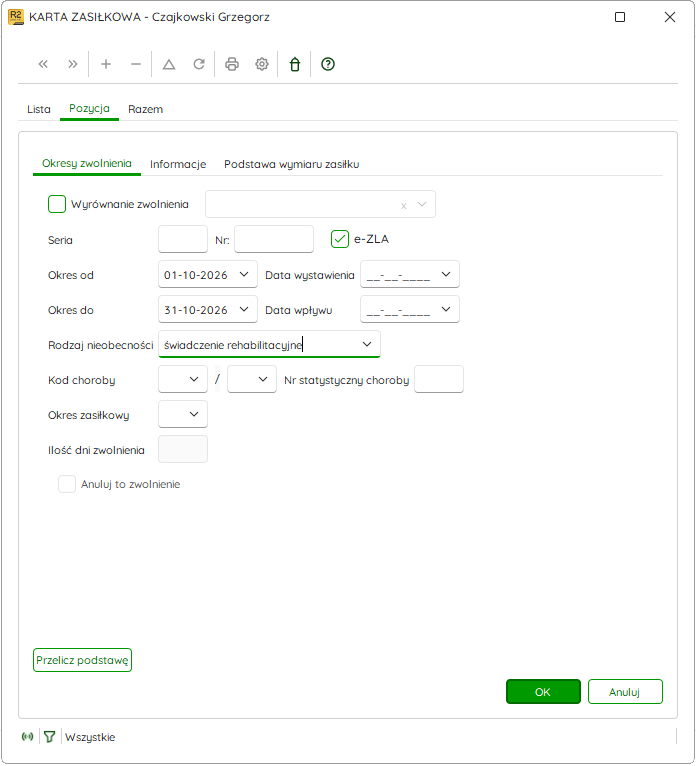Open settings gear icon in toolbar

[x=262, y=64]
